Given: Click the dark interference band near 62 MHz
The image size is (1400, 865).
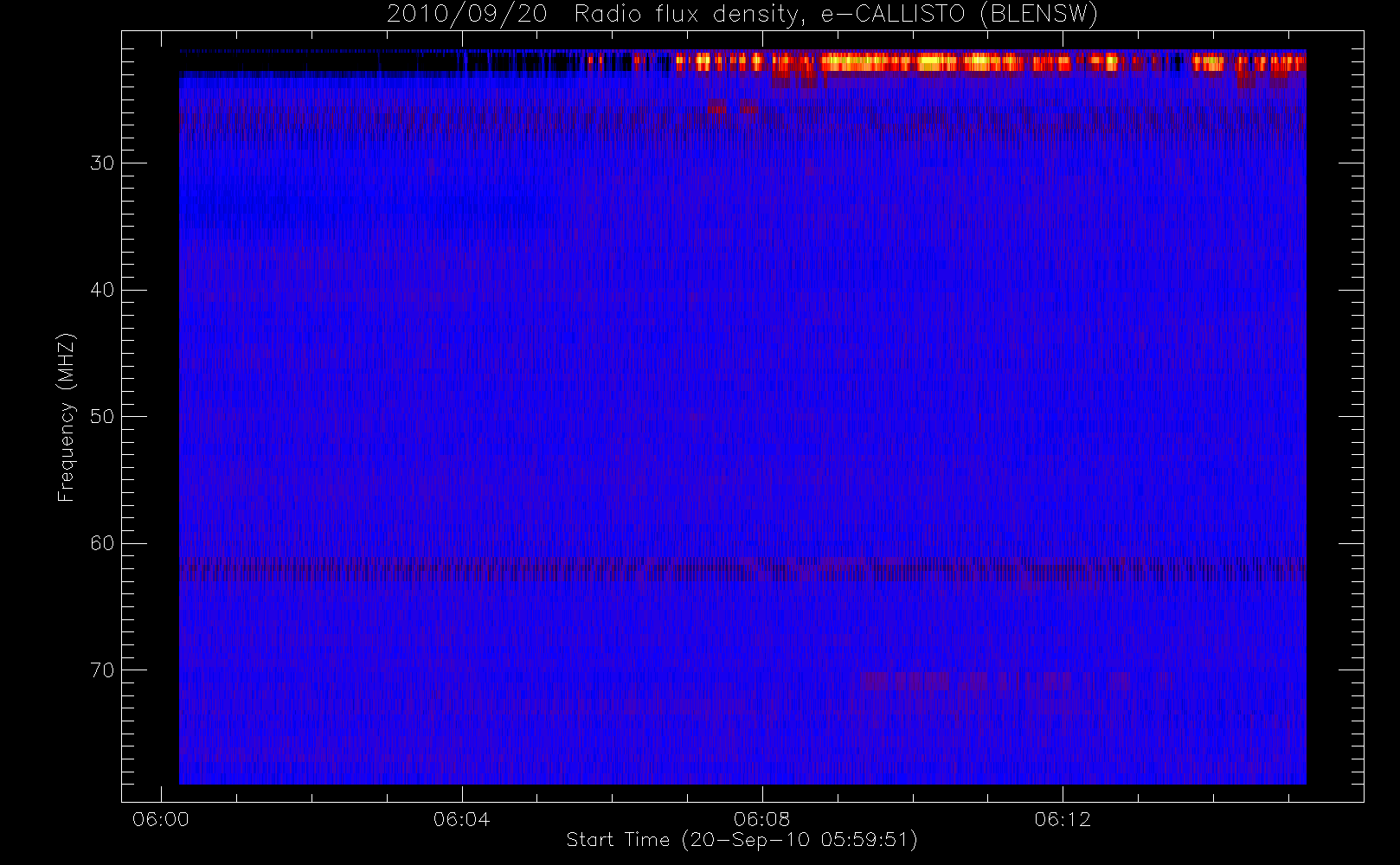Looking at the screenshot, I should [742, 569].
